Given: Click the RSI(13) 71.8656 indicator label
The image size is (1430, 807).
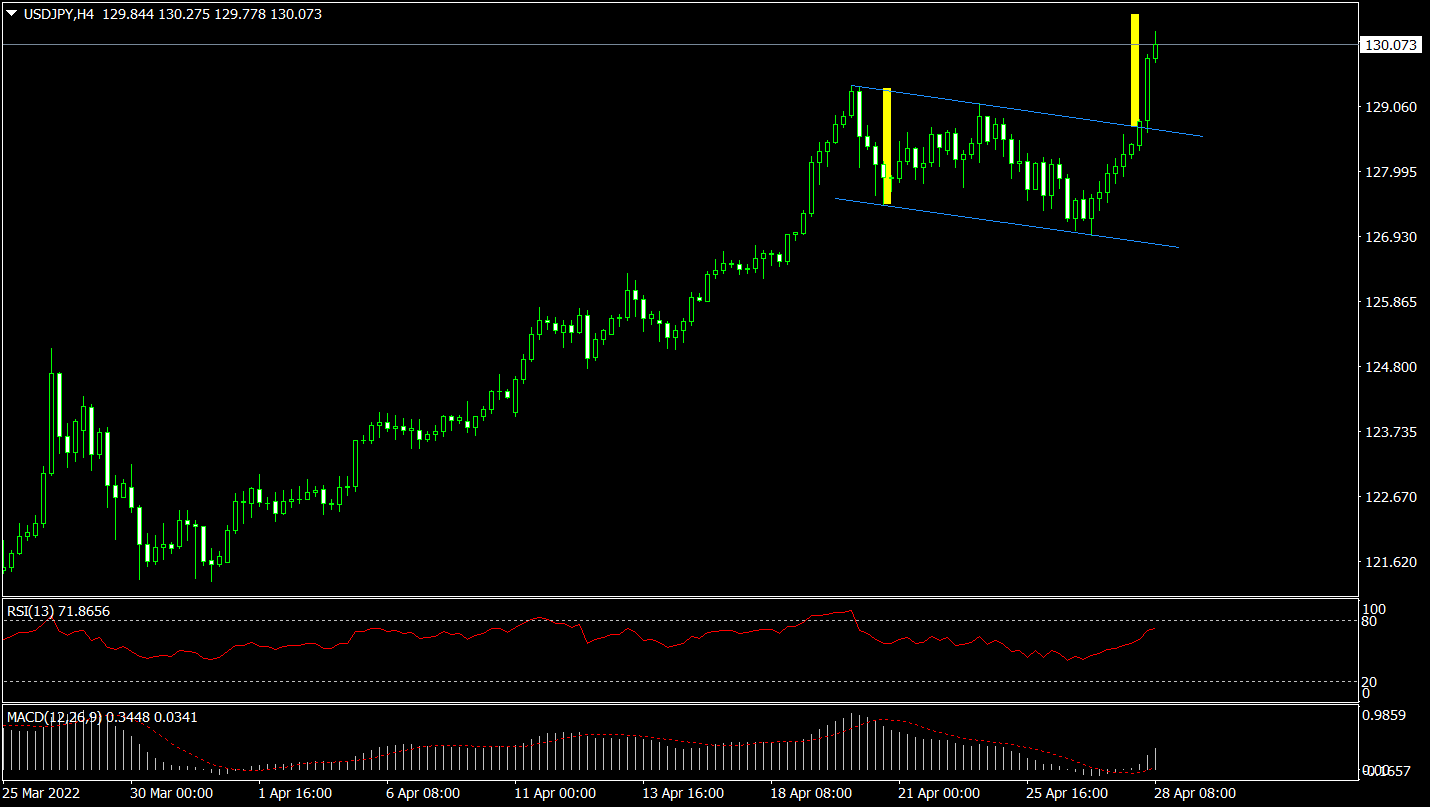Looking at the screenshot, I should pos(58,611).
